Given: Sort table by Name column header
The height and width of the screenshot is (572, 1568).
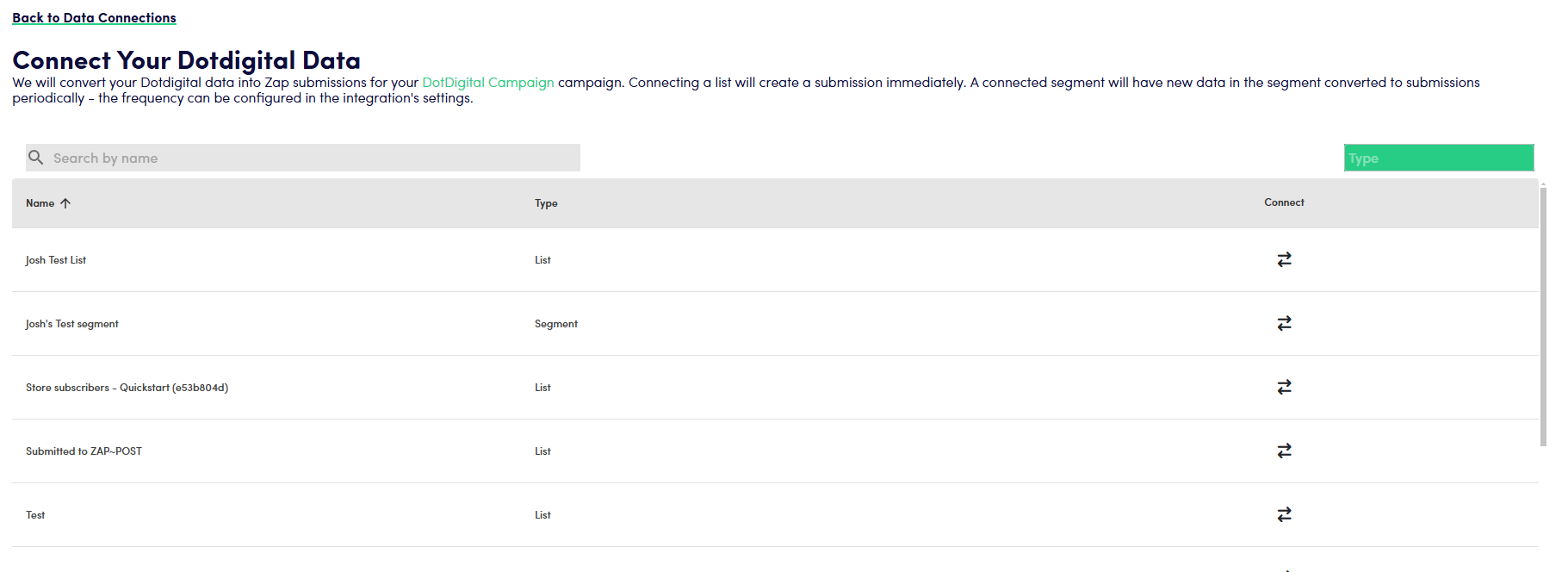Looking at the screenshot, I should click(x=40, y=203).
